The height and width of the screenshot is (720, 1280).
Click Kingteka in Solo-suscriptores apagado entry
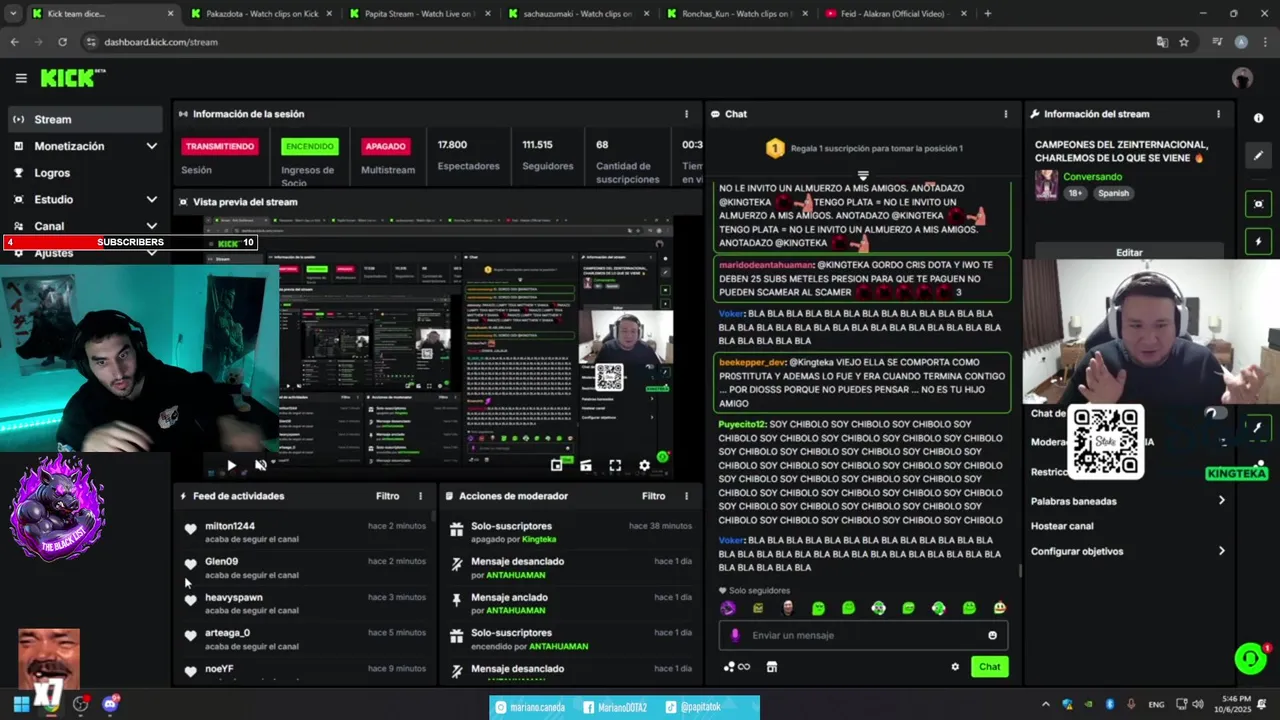tap(539, 539)
